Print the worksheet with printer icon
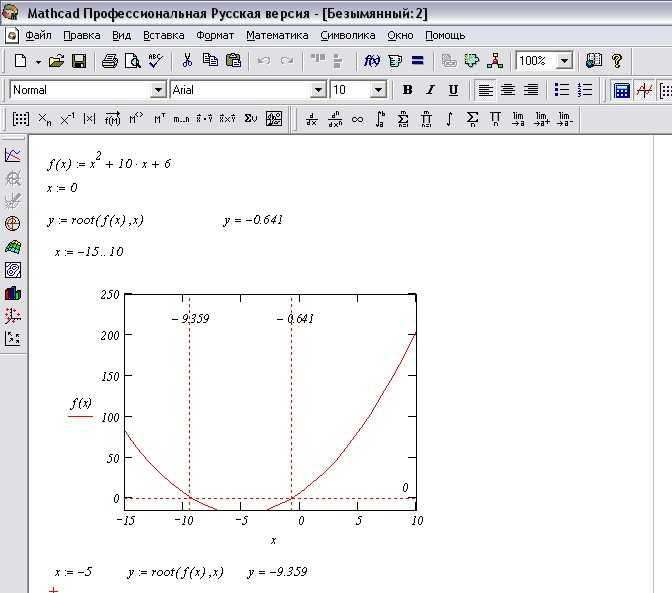 coord(110,61)
